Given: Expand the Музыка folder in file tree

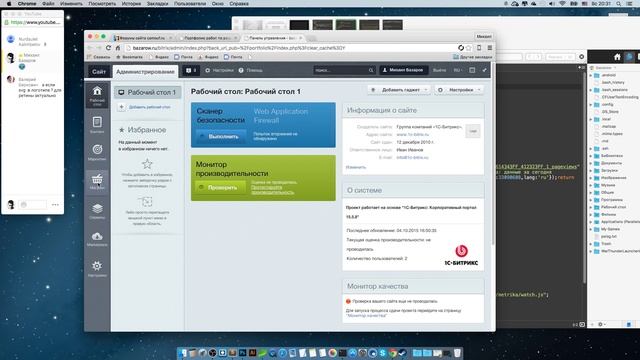Looking at the screenshot, I should [x=591, y=185].
